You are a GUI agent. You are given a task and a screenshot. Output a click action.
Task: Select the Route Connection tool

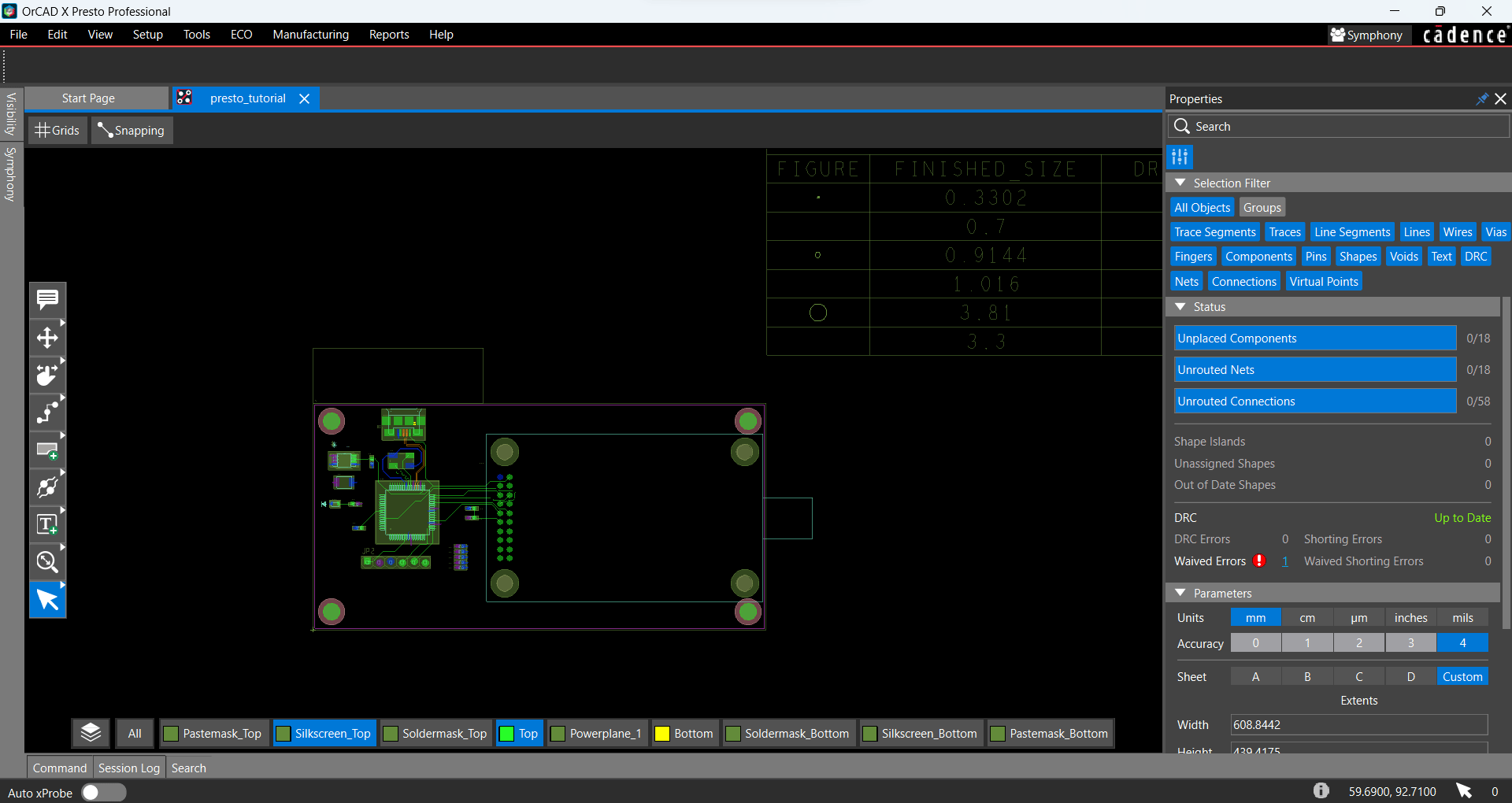(x=47, y=412)
